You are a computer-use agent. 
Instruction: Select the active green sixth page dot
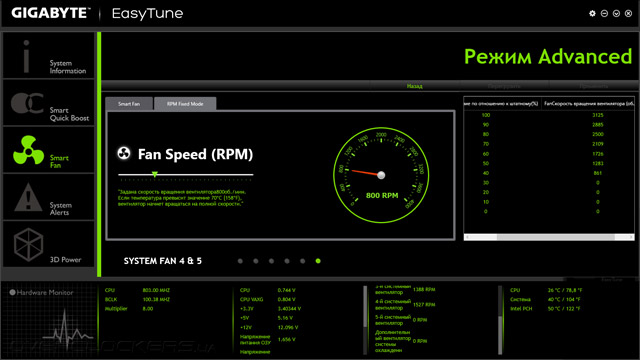click(318, 261)
